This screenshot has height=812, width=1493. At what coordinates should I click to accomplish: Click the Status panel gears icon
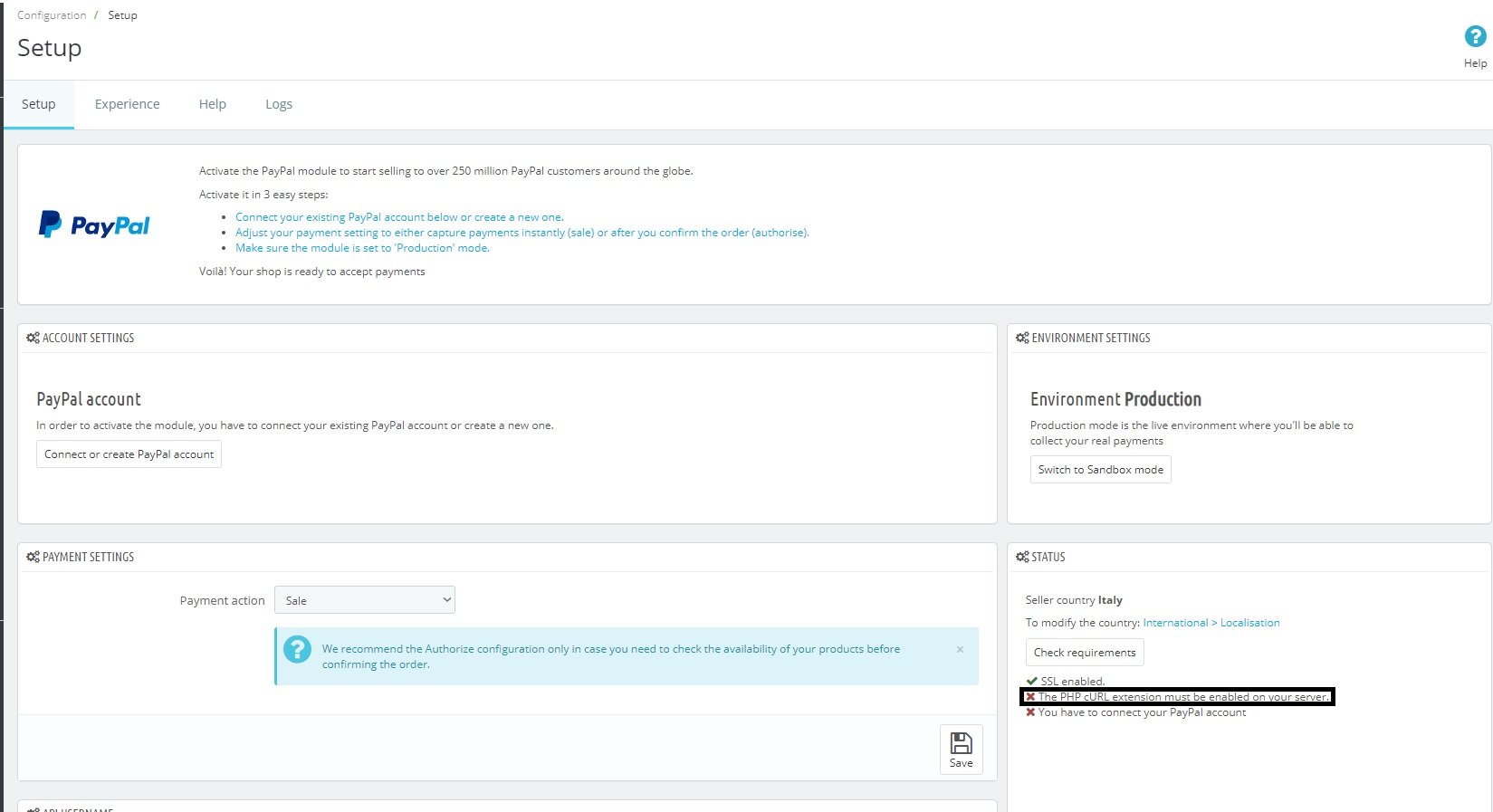point(1022,557)
